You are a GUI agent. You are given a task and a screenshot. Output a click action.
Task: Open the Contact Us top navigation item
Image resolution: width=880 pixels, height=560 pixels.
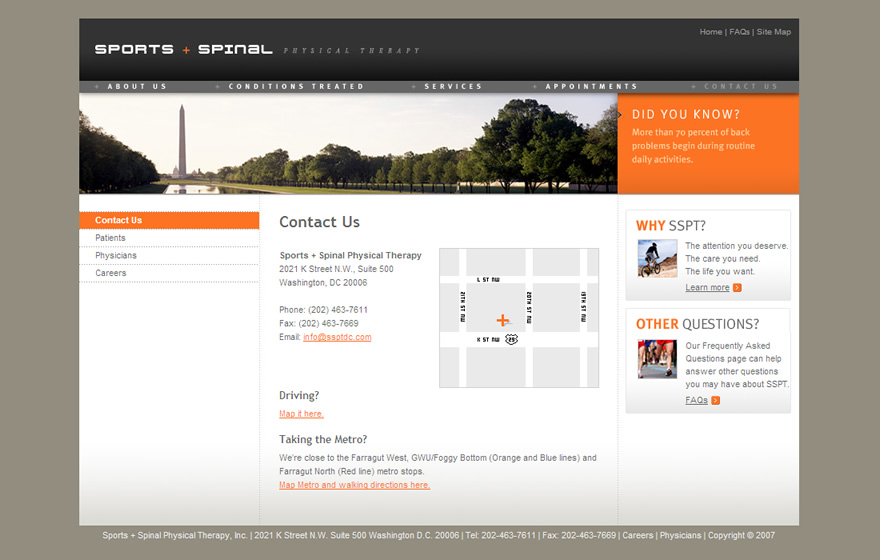(741, 86)
